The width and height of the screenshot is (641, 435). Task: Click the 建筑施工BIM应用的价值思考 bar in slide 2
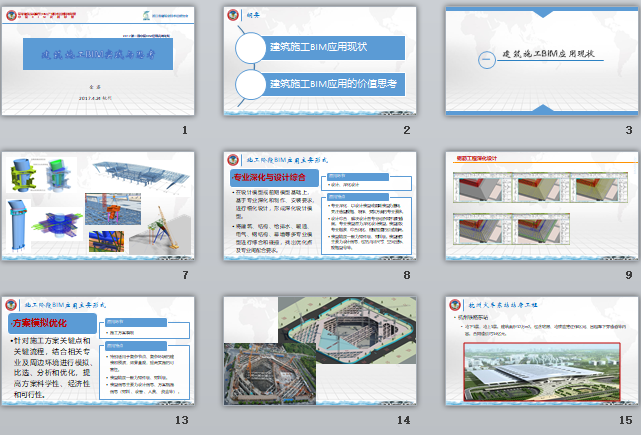click(331, 84)
